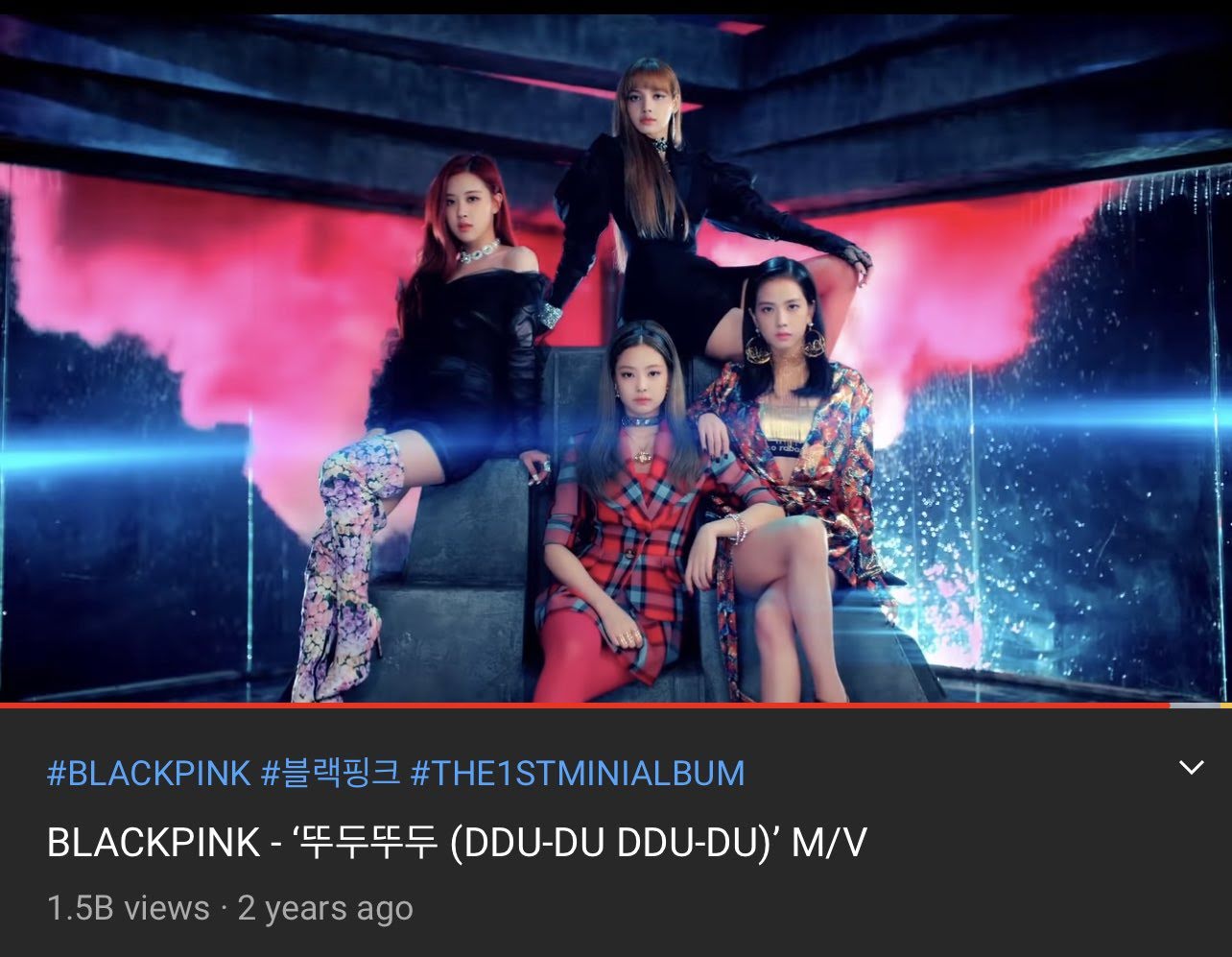Image resolution: width=1232 pixels, height=957 pixels.
Task: Tap the Korean text 뚜두뚜두 in the title
Action: pos(364,843)
